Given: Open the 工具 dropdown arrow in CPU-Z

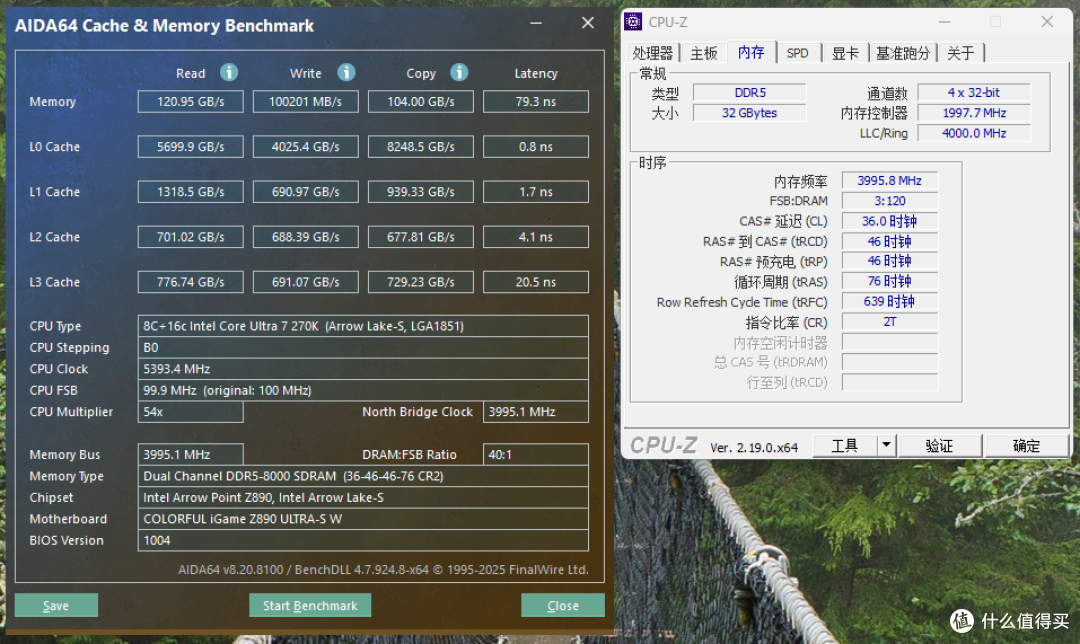Looking at the screenshot, I should (x=886, y=446).
